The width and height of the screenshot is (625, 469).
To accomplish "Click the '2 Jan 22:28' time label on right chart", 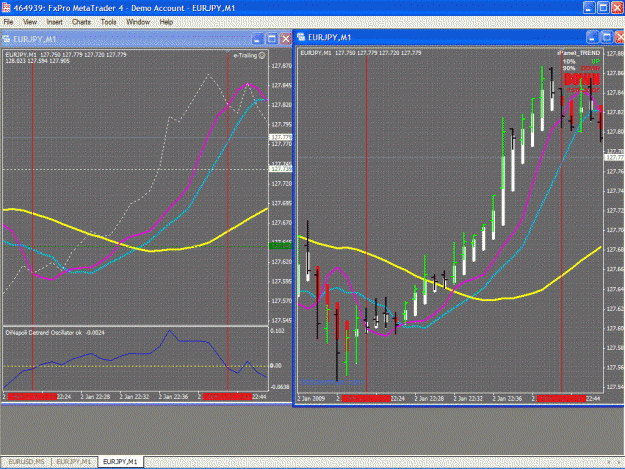I will (429, 398).
